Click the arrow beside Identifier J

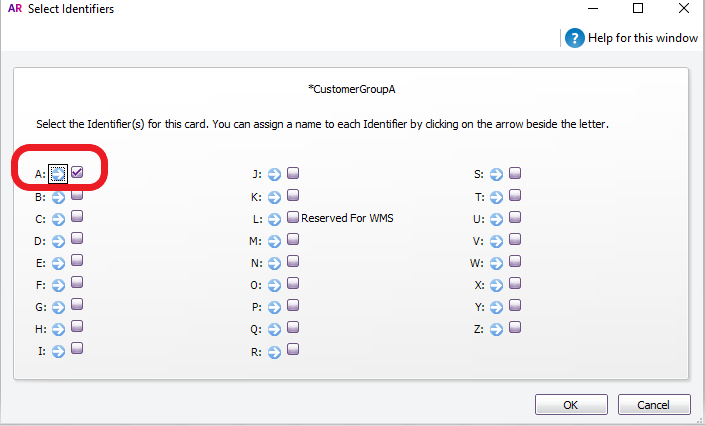pyautogui.click(x=274, y=175)
